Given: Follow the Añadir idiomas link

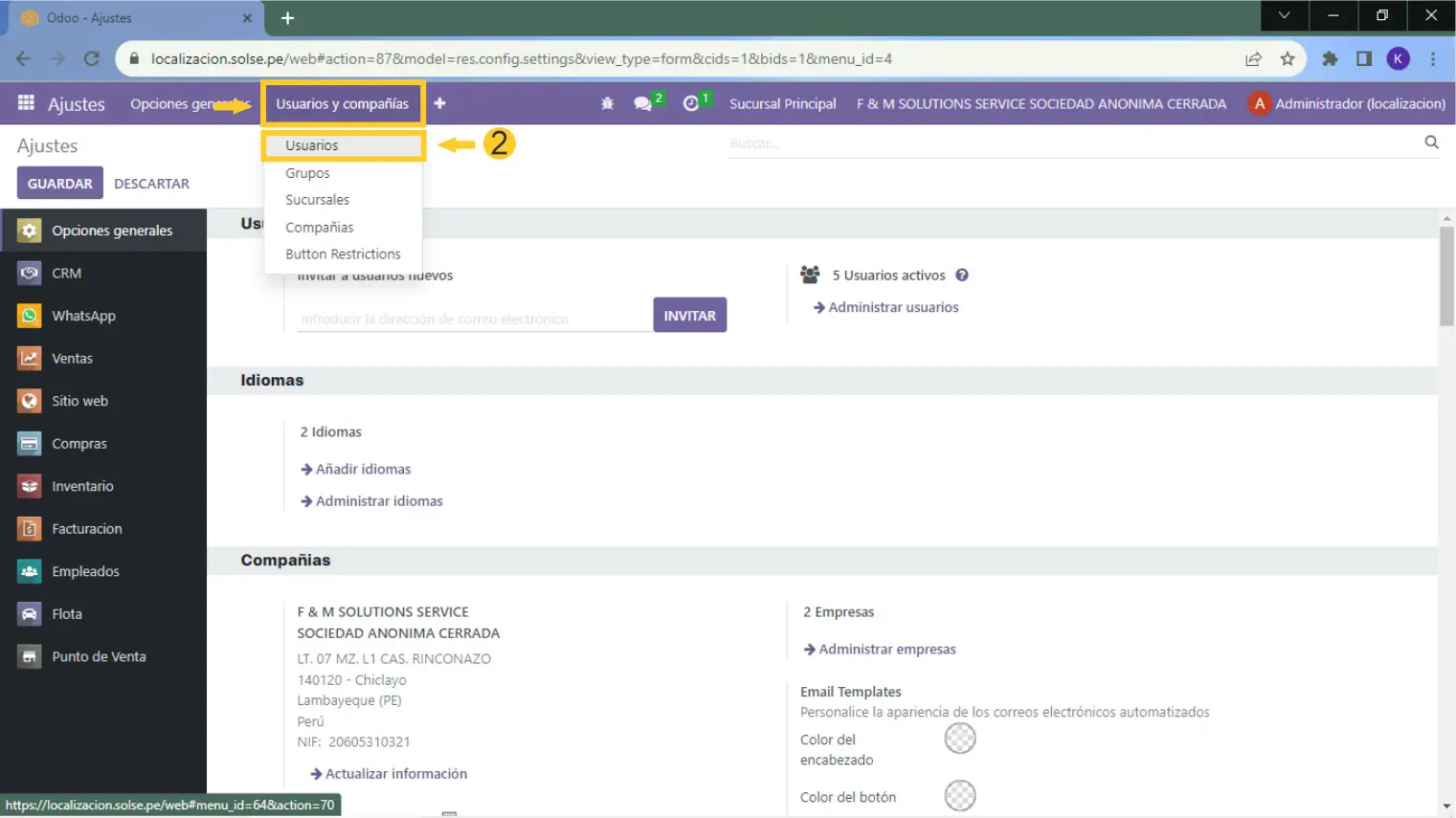Looking at the screenshot, I should click(355, 469).
